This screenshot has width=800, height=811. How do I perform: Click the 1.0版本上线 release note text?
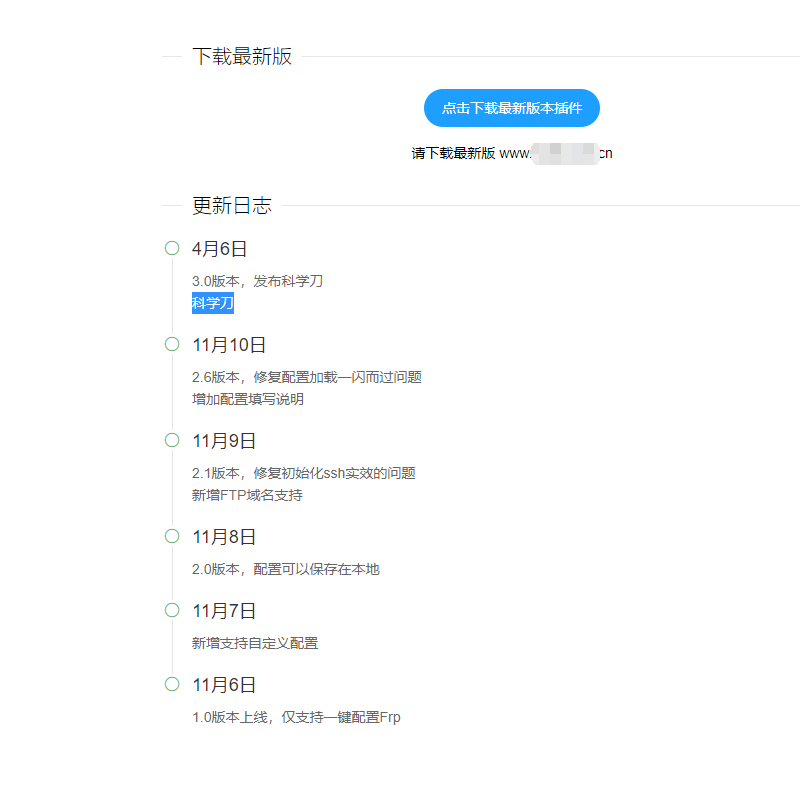pyautogui.click(x=296, y=717)
